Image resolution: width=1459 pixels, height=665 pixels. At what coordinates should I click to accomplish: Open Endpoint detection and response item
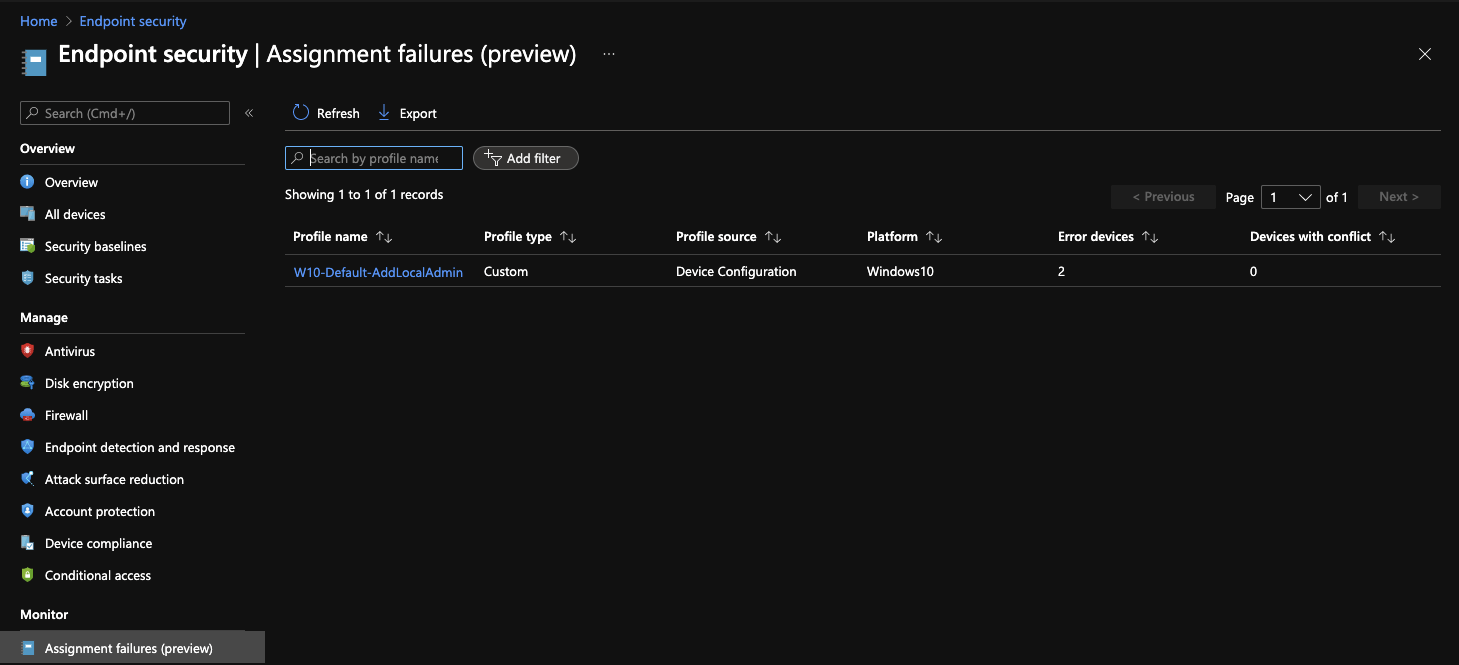[140, 447]
